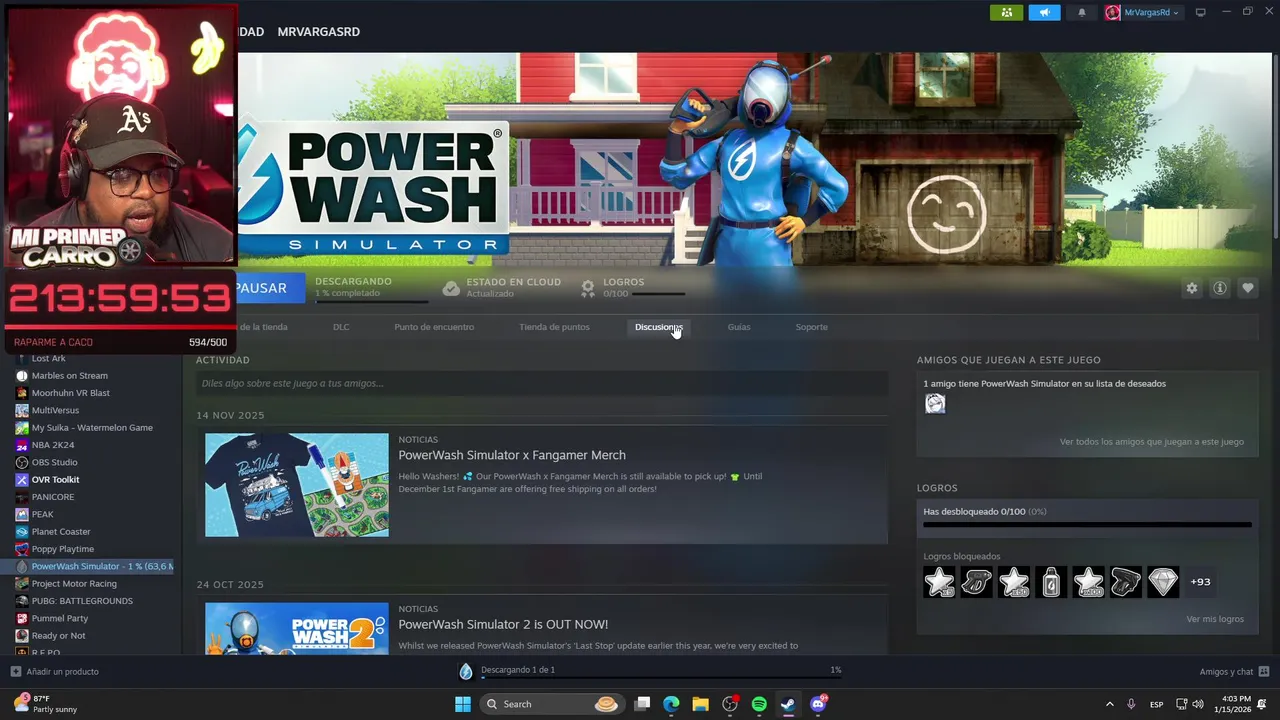Open the DLC tab
The width and height of the screenshot is (1280, 720).
[341, 327]
